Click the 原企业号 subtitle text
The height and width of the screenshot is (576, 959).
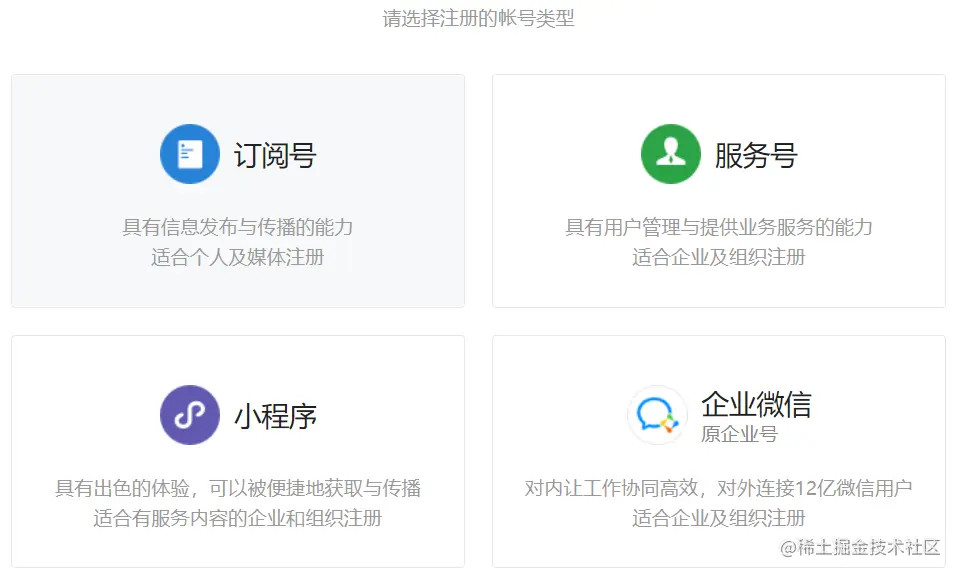739,434
